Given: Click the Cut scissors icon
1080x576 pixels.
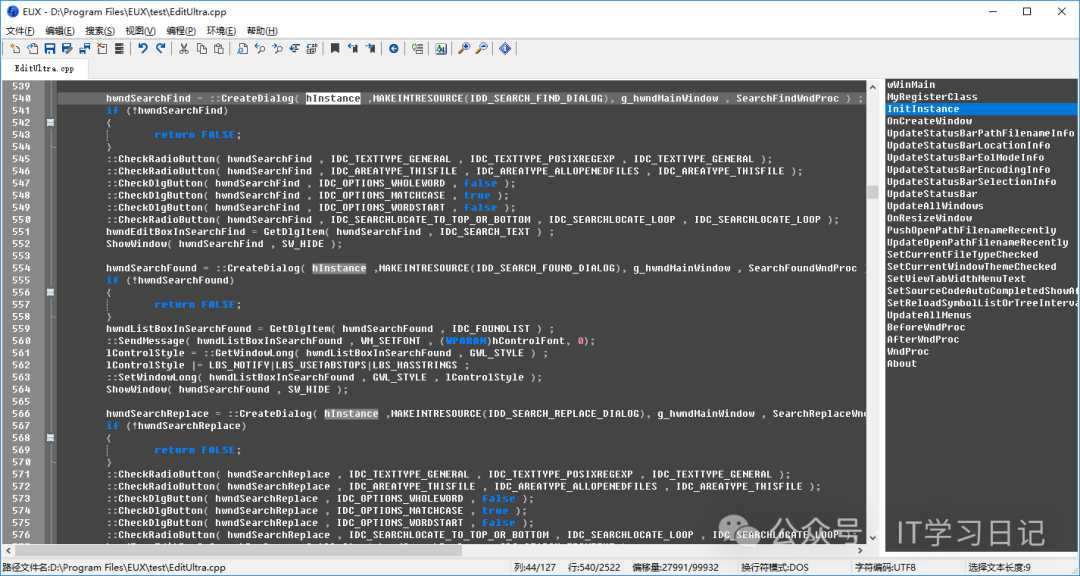Looking at the screenshot, I should click(185, 48).
